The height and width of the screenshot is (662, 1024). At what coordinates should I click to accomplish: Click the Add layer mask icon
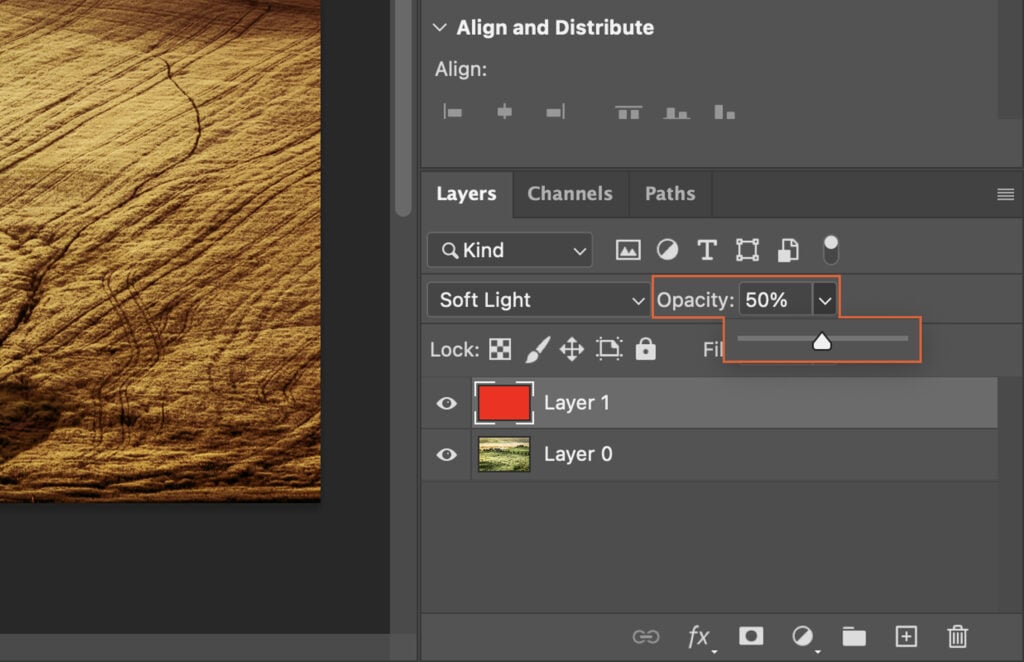751,636
